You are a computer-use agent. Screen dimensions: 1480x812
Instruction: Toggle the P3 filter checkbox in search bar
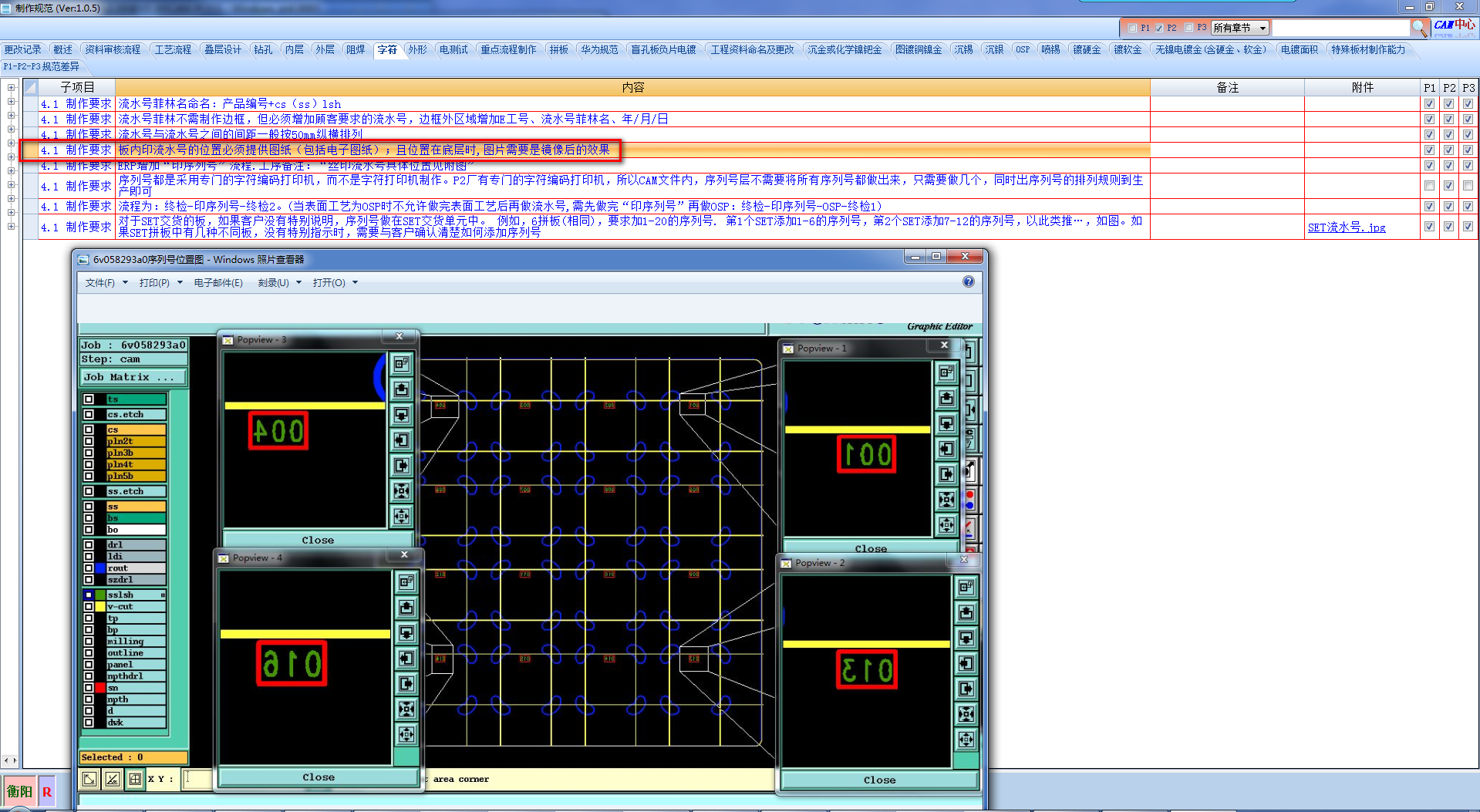[x=1188, y=28]
